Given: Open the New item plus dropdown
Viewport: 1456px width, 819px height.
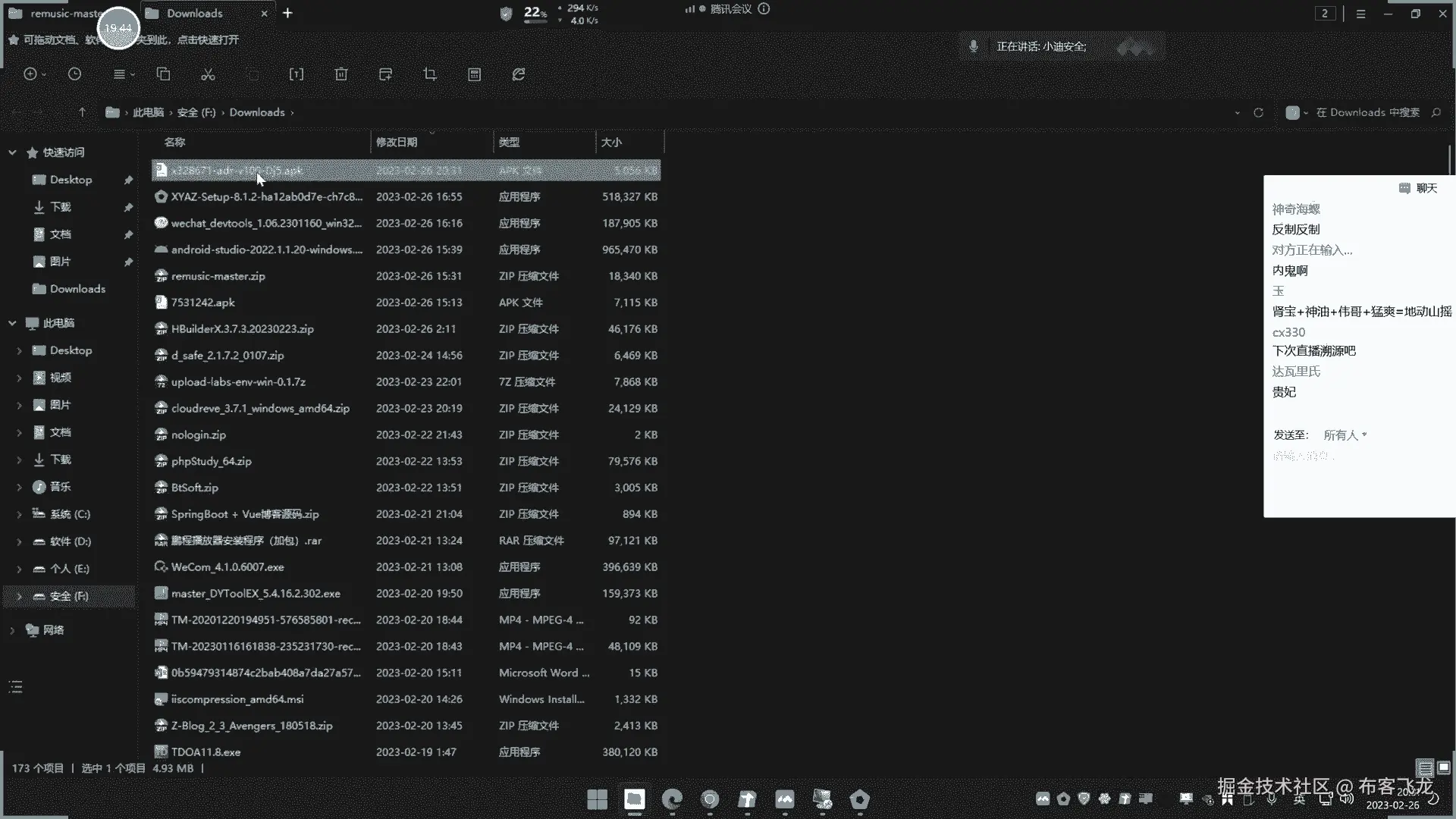Looking at the screenshot, I should click(x=34, y=74).
